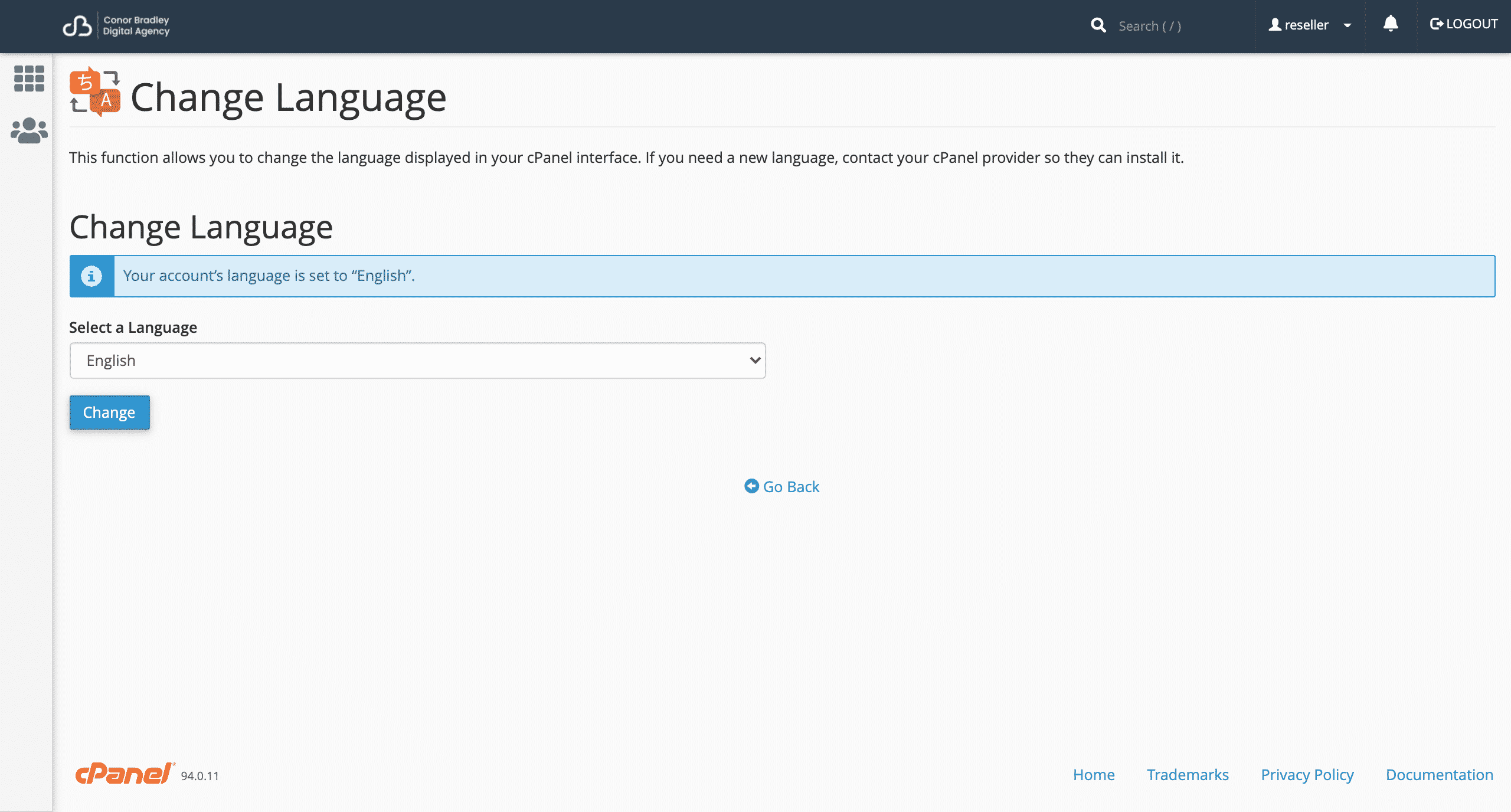Viewport: 1511px width, 812px height.
Task: Open the notifications bell
Action: pos(1391,24)
